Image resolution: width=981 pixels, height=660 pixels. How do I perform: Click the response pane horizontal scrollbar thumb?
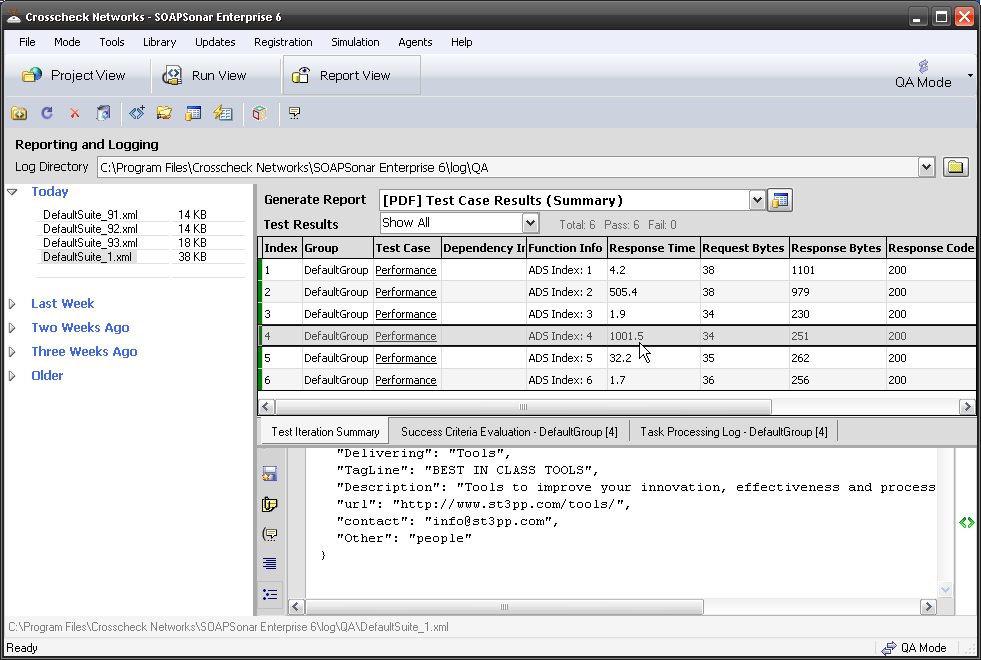point(504,607)
